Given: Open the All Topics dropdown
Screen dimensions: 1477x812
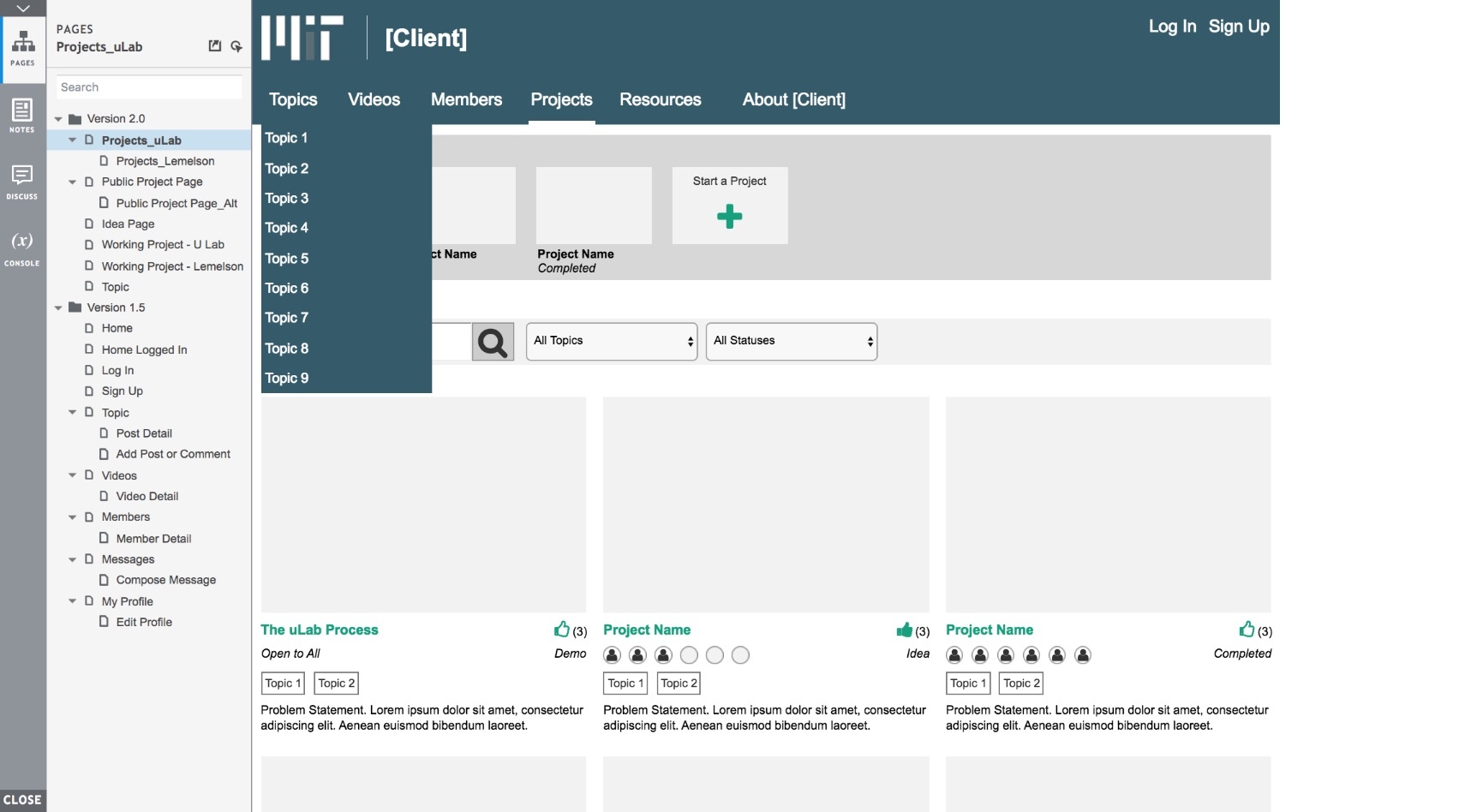Looking at the screenshot, I should pyautogui.click(x=612, y=341).
